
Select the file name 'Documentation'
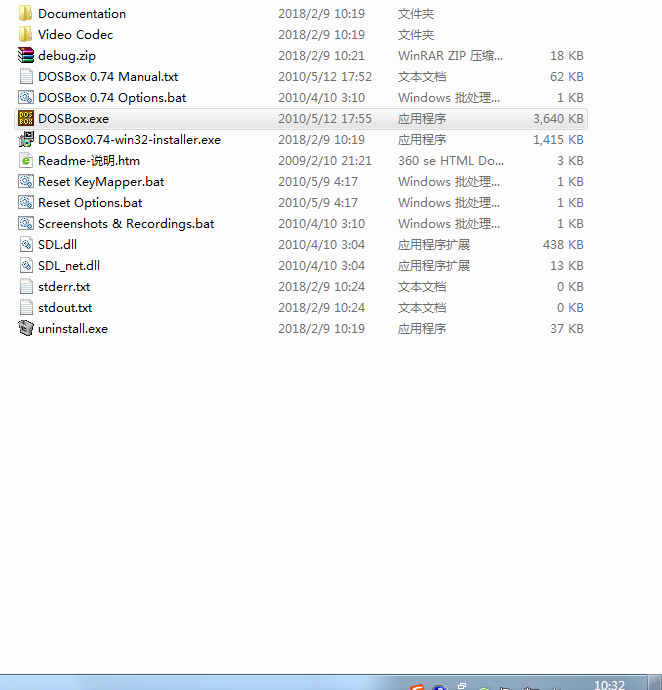pyautogui.click(x=82, y=14)
